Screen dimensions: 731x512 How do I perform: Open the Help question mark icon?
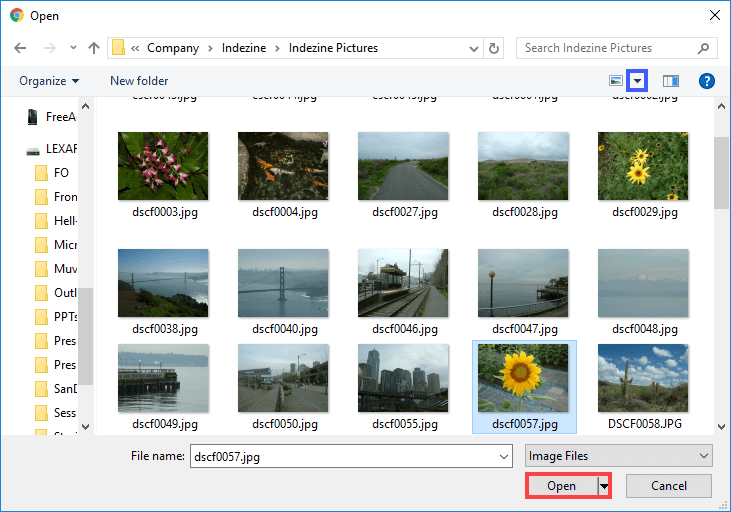[707, 81]
